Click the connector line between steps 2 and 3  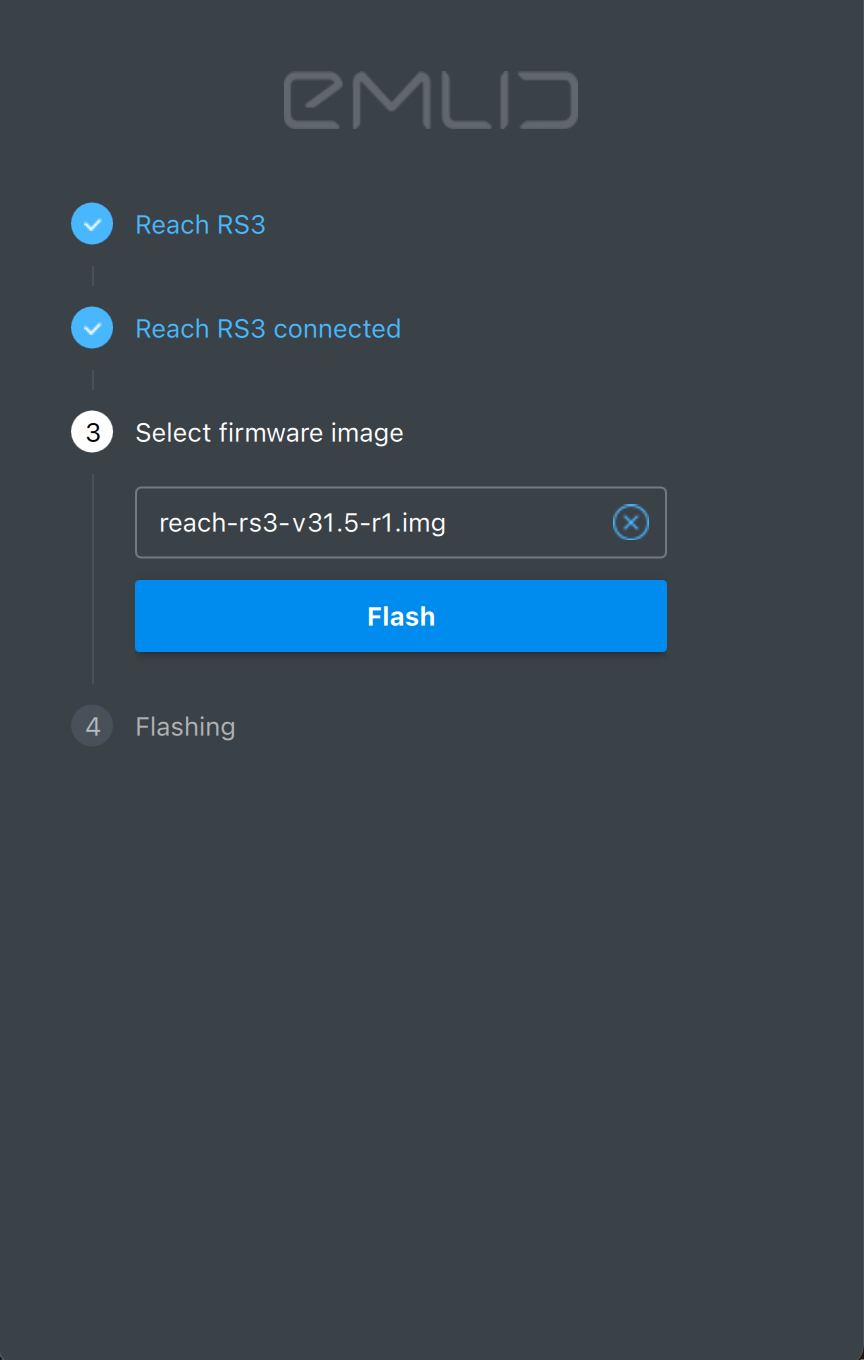click(93, 380)
